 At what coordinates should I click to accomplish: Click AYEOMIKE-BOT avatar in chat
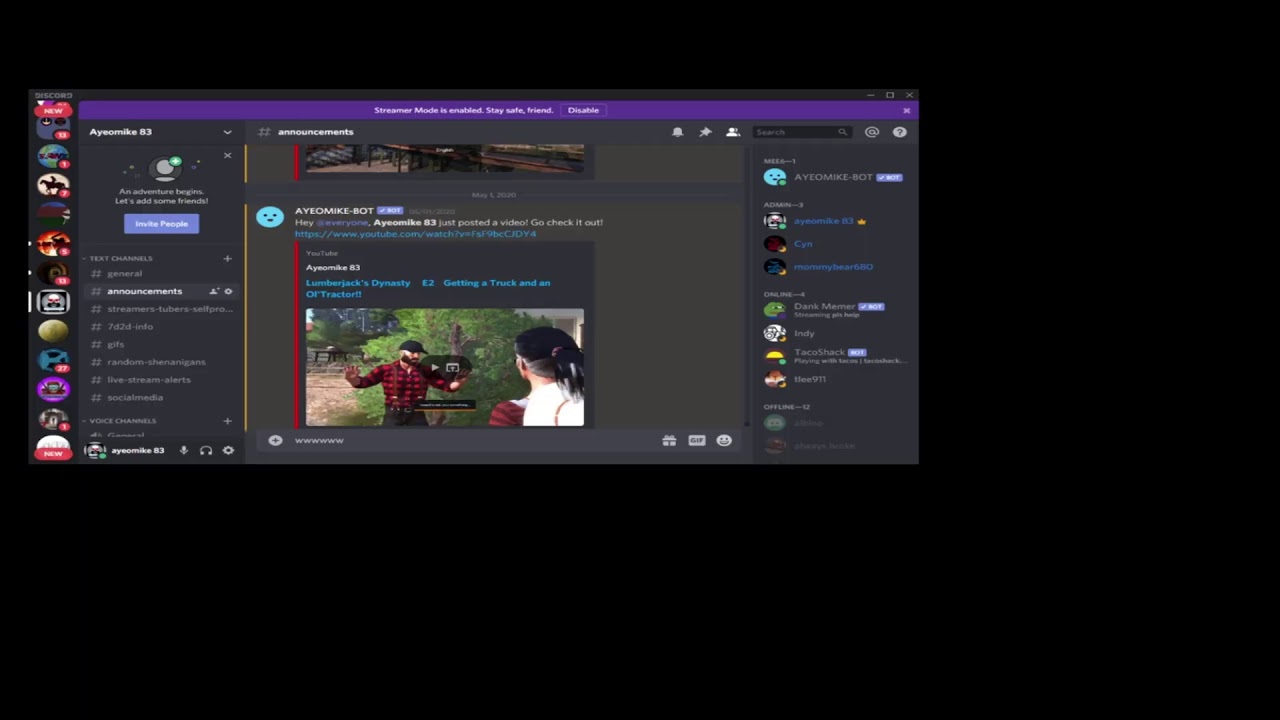269,217
